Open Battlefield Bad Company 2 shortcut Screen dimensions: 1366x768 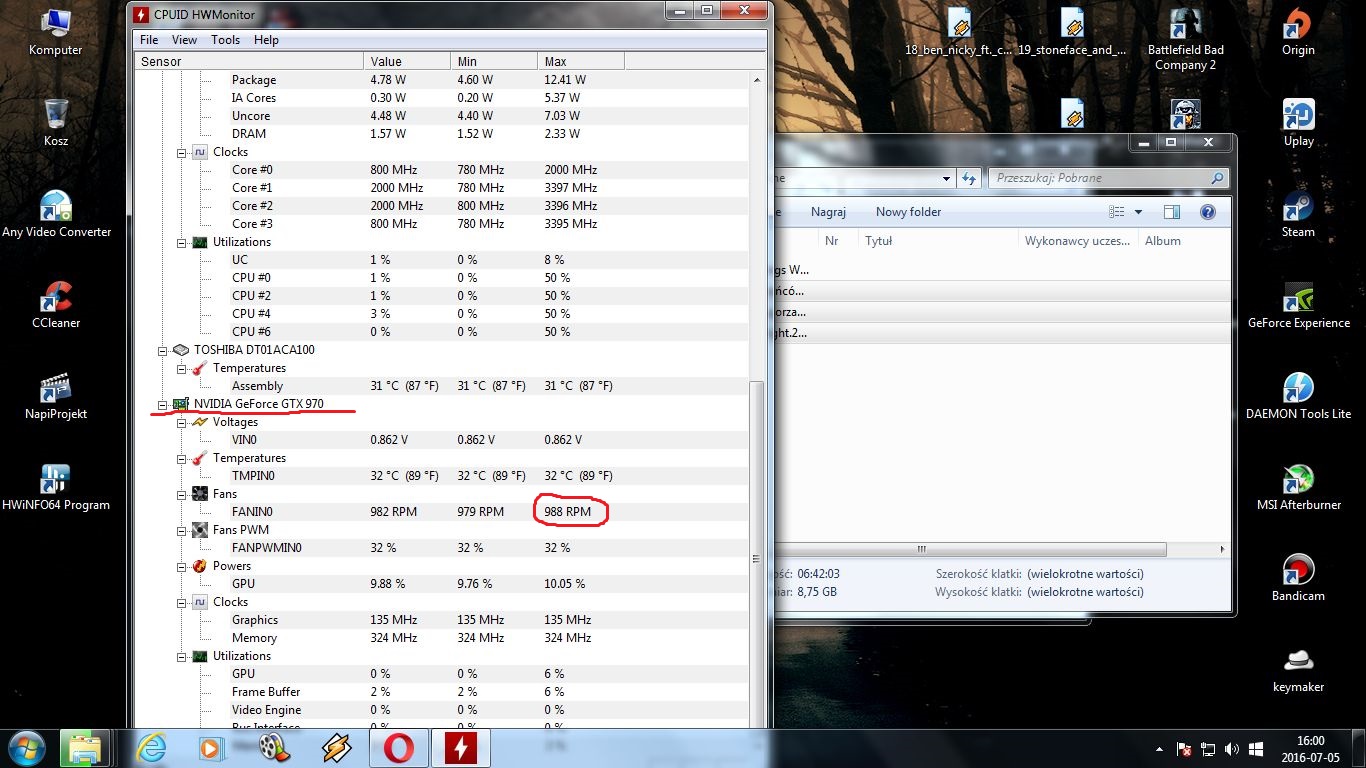coord(1185,40)
